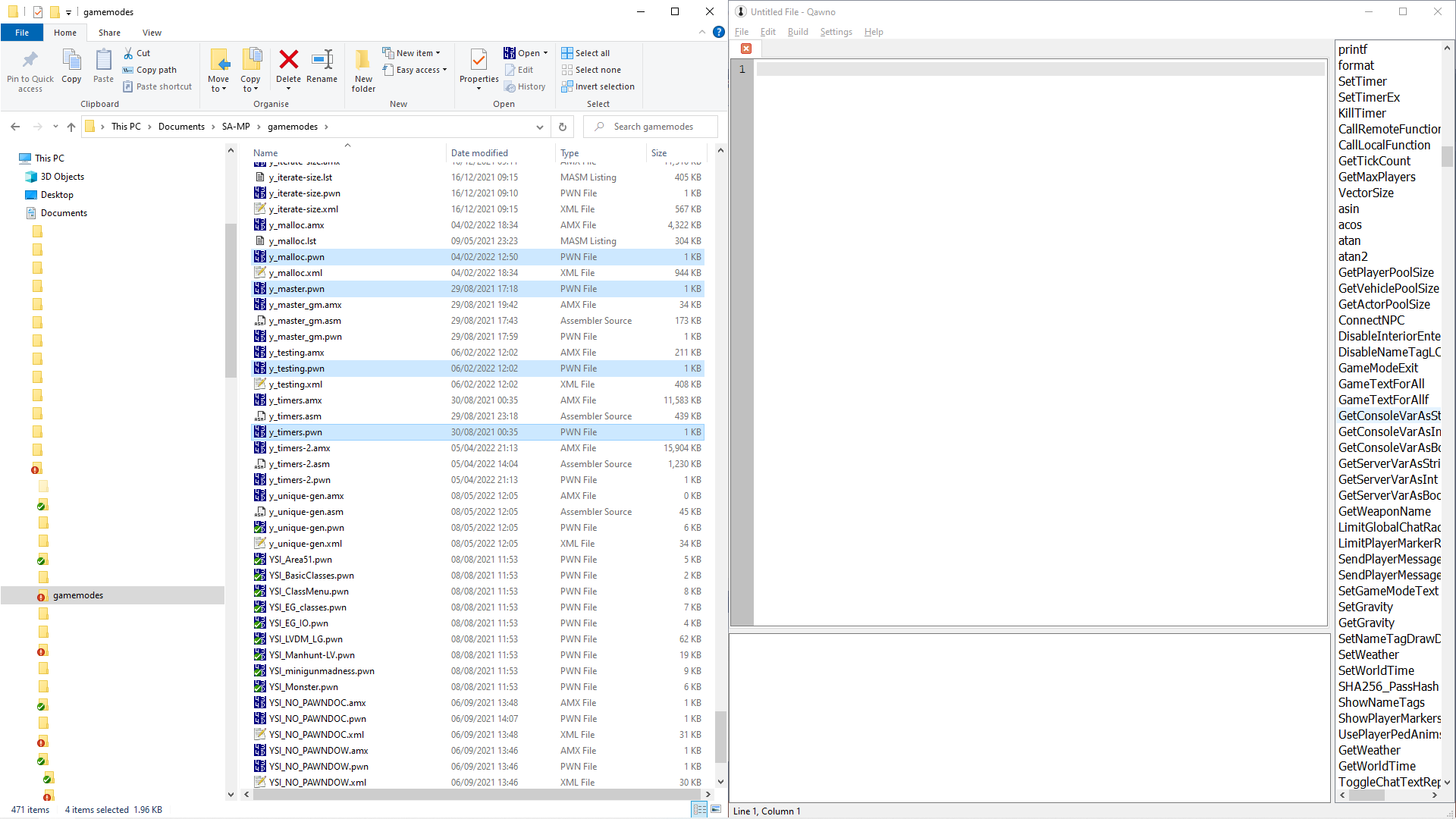Viewport: 1456px width, 819px height.
Task: Open the View menu in File Explorer
Action: [151, 32]
